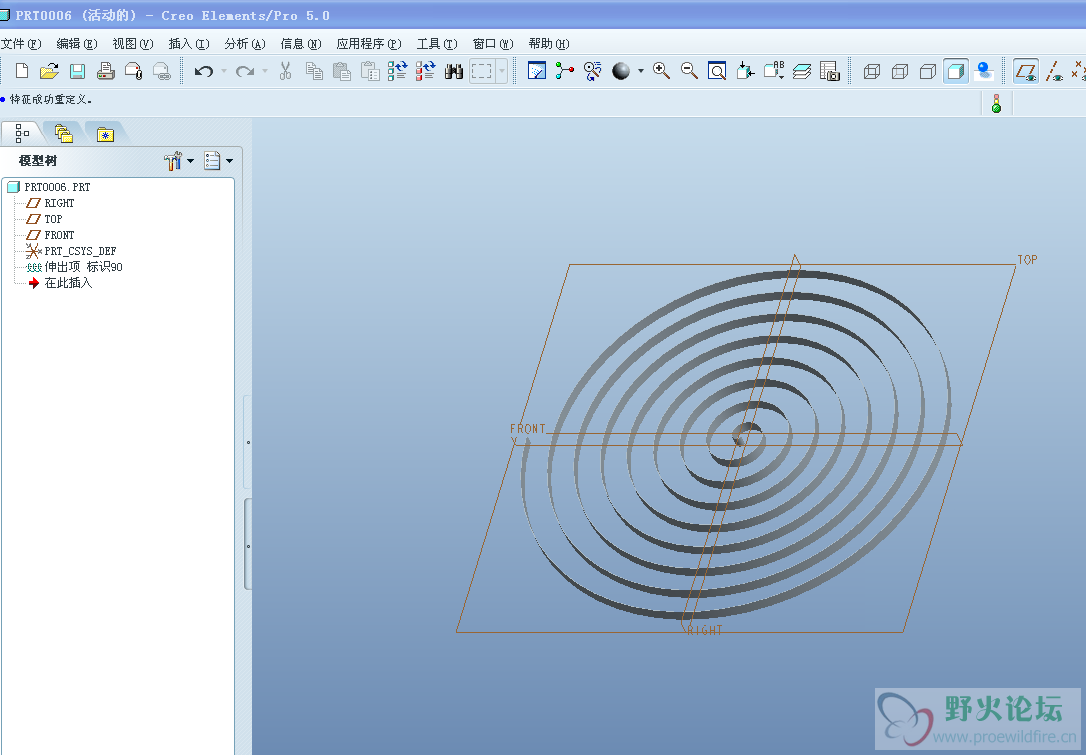Image resolution: width=1086 pixels, height=755 pixels.
Task: Click the Regenerate model icon
Action: 397,71
